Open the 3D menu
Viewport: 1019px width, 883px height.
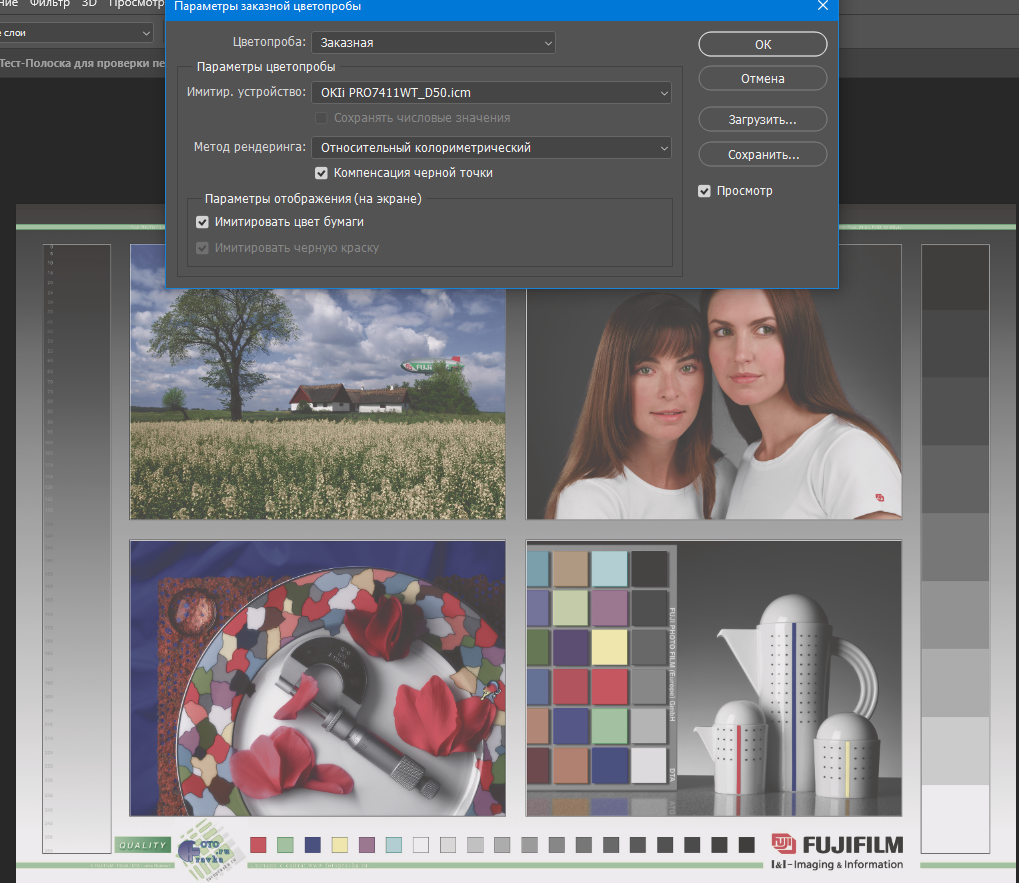coord(88,5)
